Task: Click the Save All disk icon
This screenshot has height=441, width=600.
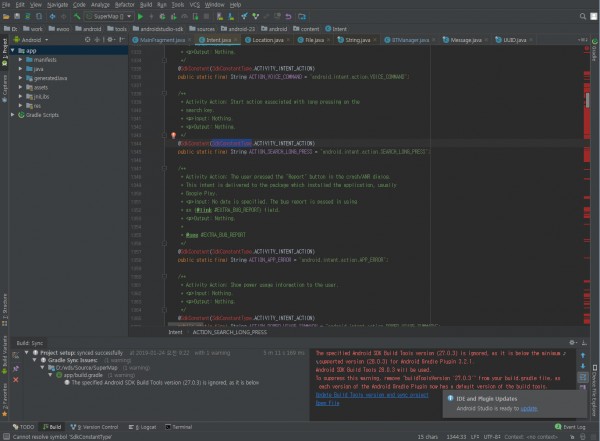Action: (x=17, y=16)
